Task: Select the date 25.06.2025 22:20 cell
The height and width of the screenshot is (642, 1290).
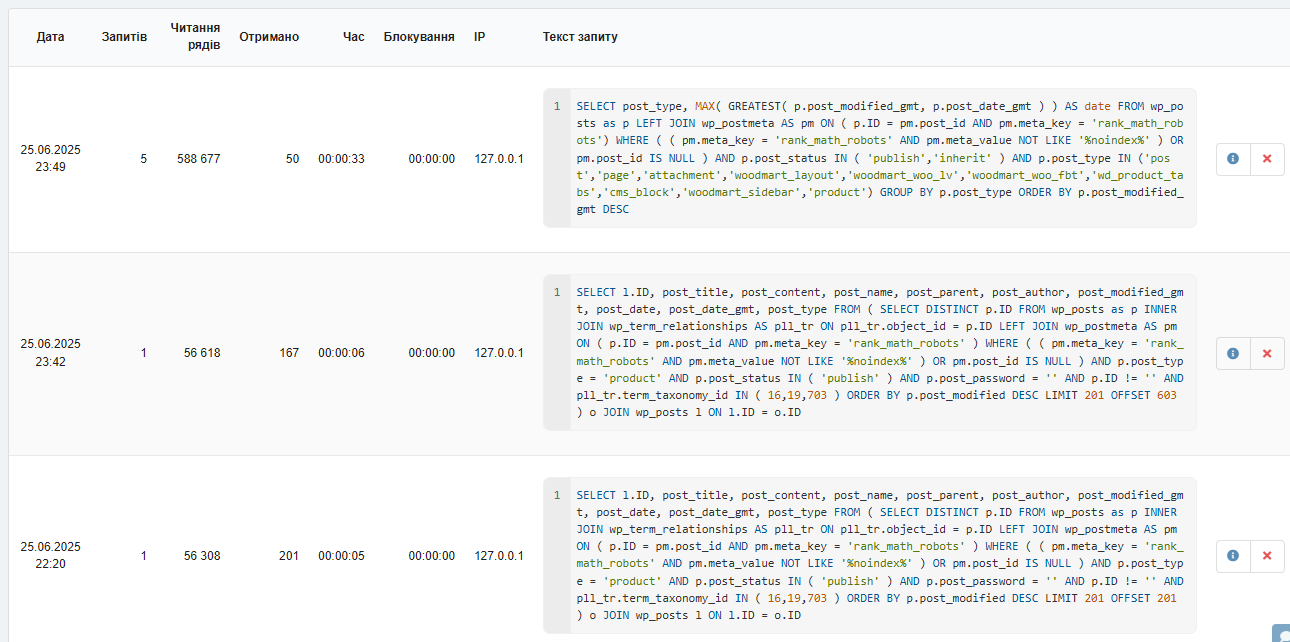Action: 51,556
